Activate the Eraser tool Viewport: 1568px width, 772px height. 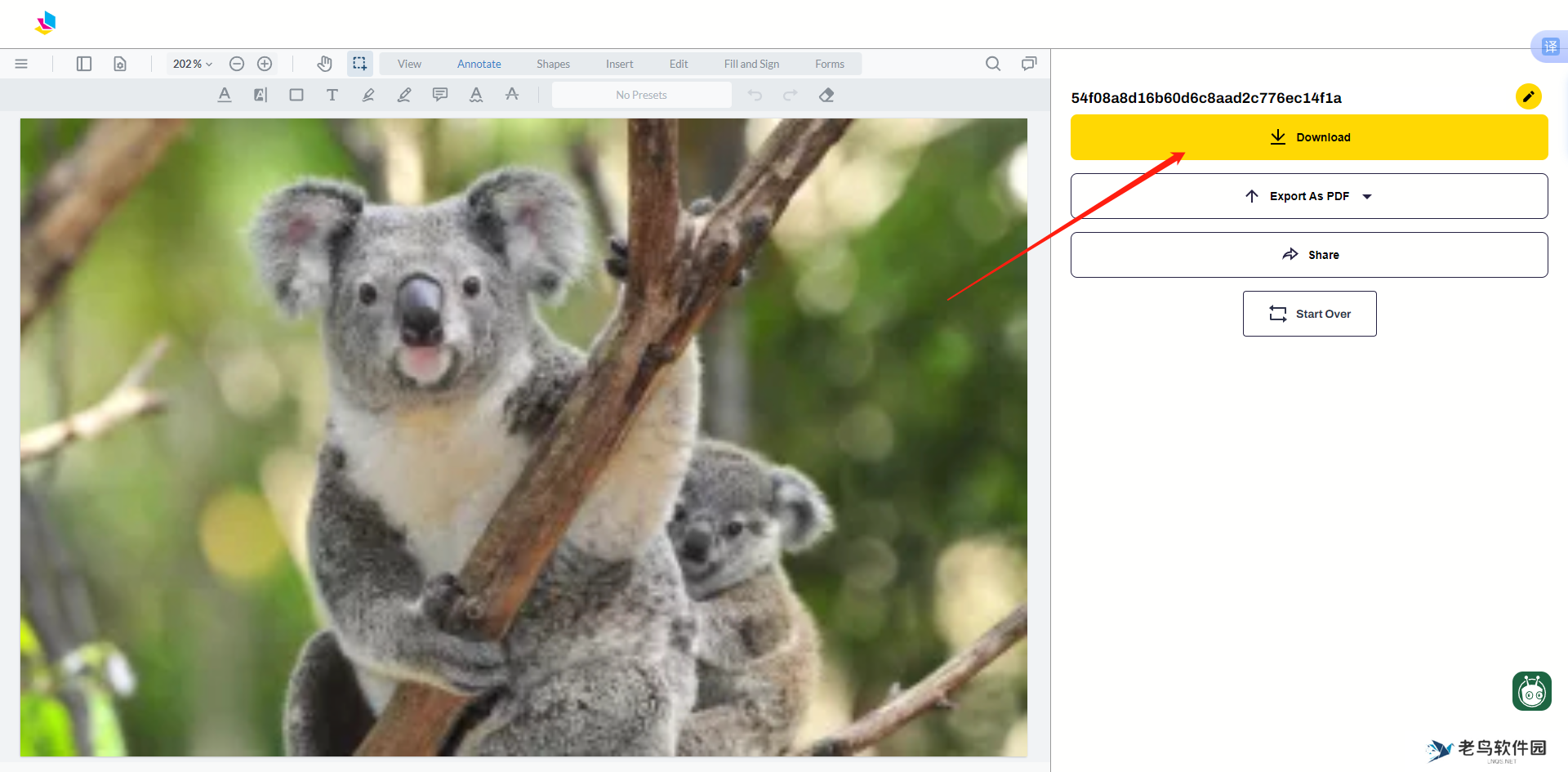click(x=826, y=95)
